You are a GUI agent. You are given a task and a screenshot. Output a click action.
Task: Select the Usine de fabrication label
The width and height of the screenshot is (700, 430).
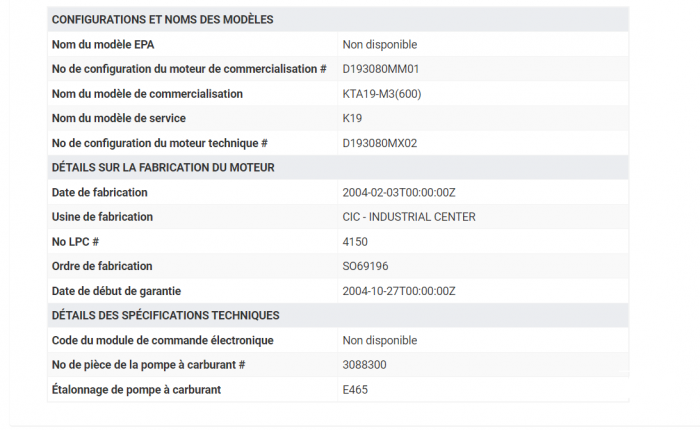(102, 217)
